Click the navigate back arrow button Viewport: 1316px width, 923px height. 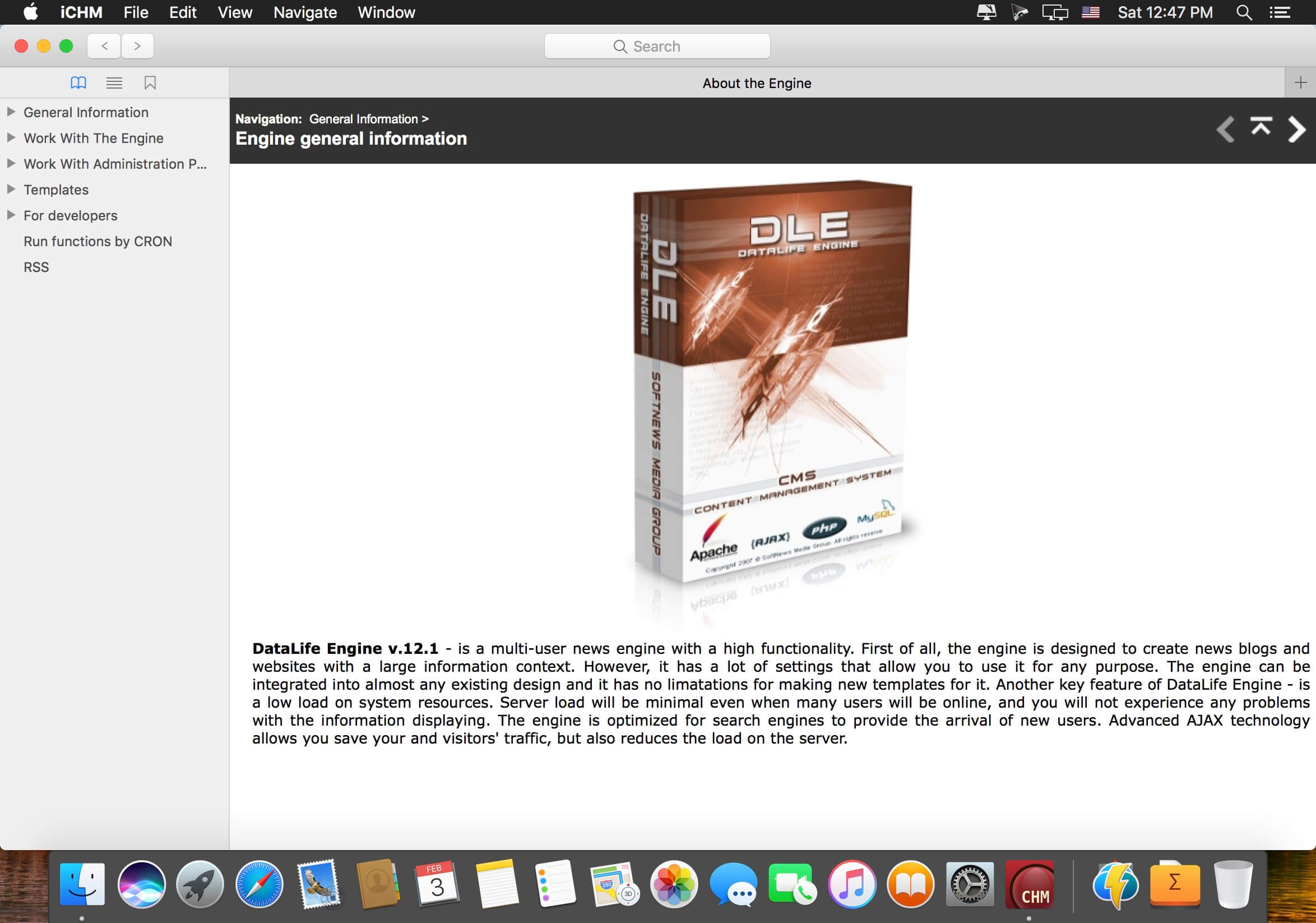[1224, 130]
